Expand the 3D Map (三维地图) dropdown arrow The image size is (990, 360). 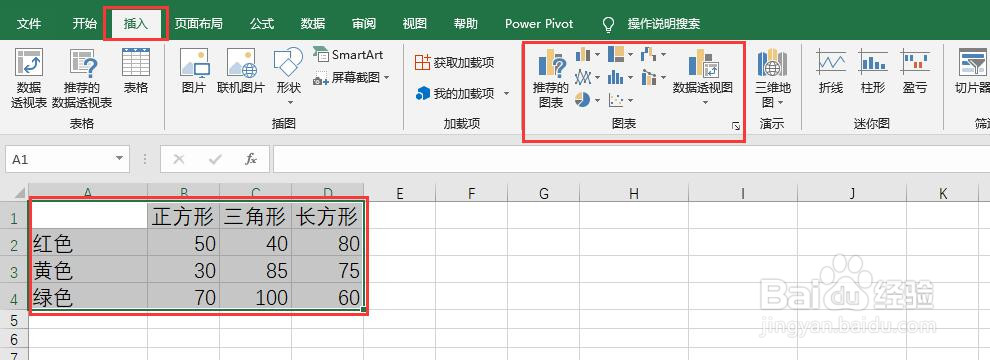click(781, 102)
